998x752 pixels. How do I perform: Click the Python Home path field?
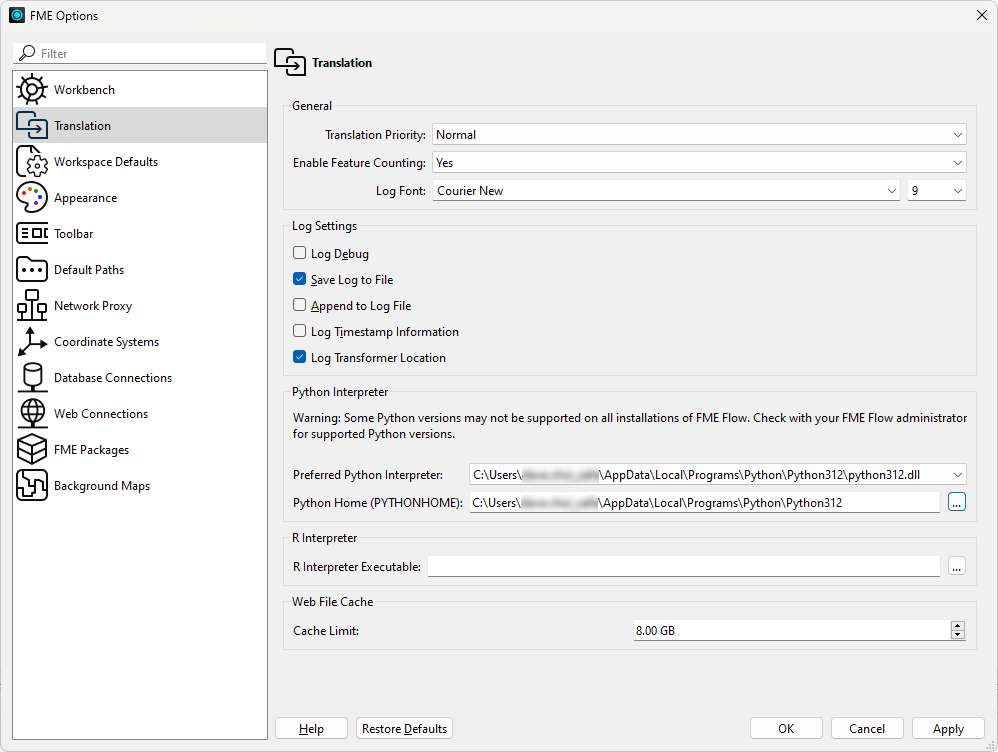(705, 502)
